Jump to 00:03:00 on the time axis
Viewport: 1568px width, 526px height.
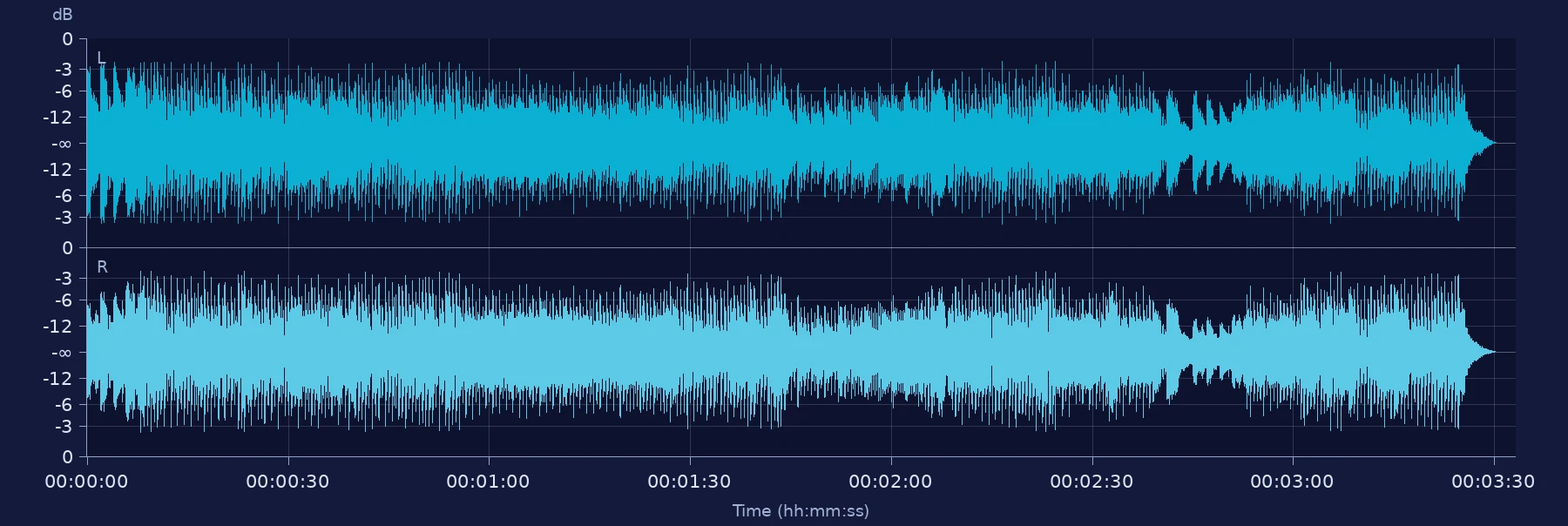point(1292,482)
